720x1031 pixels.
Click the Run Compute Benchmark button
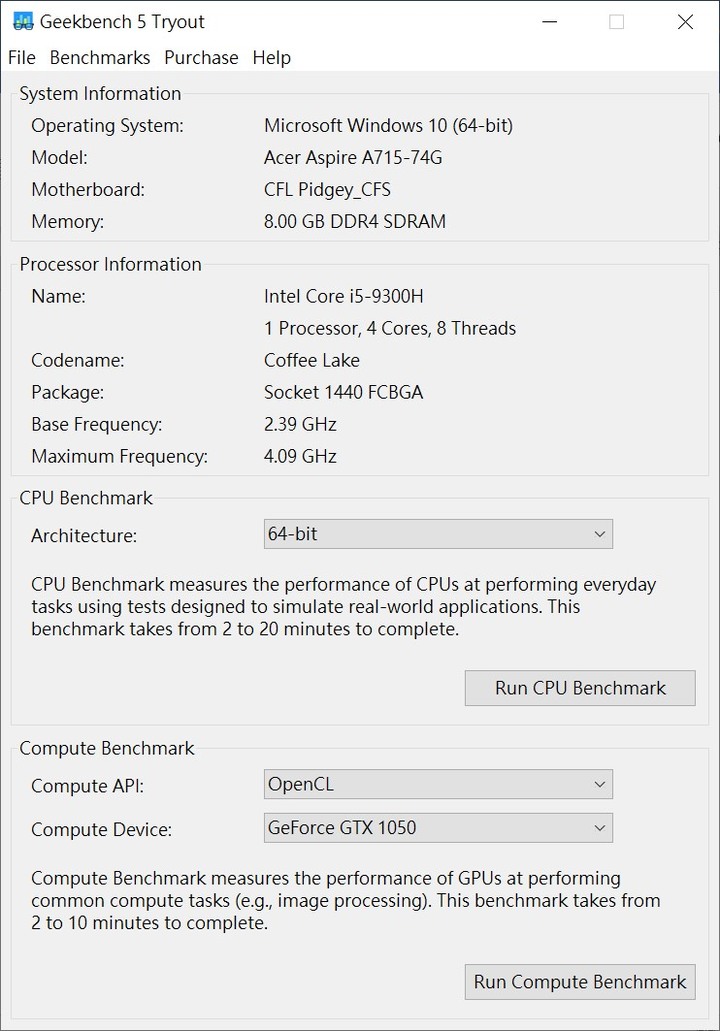click(580, 982)
